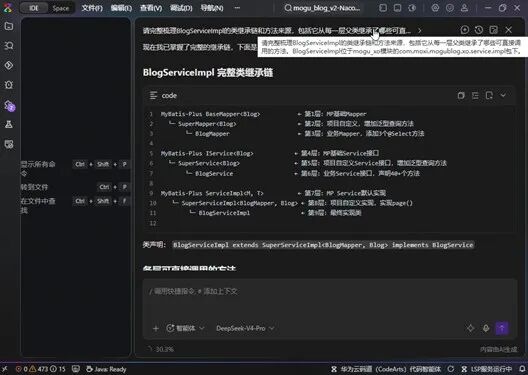This screenshot has height=375, width=528.
Task: Open the remote monitor icon in sidebar
Action: point(9,144)
